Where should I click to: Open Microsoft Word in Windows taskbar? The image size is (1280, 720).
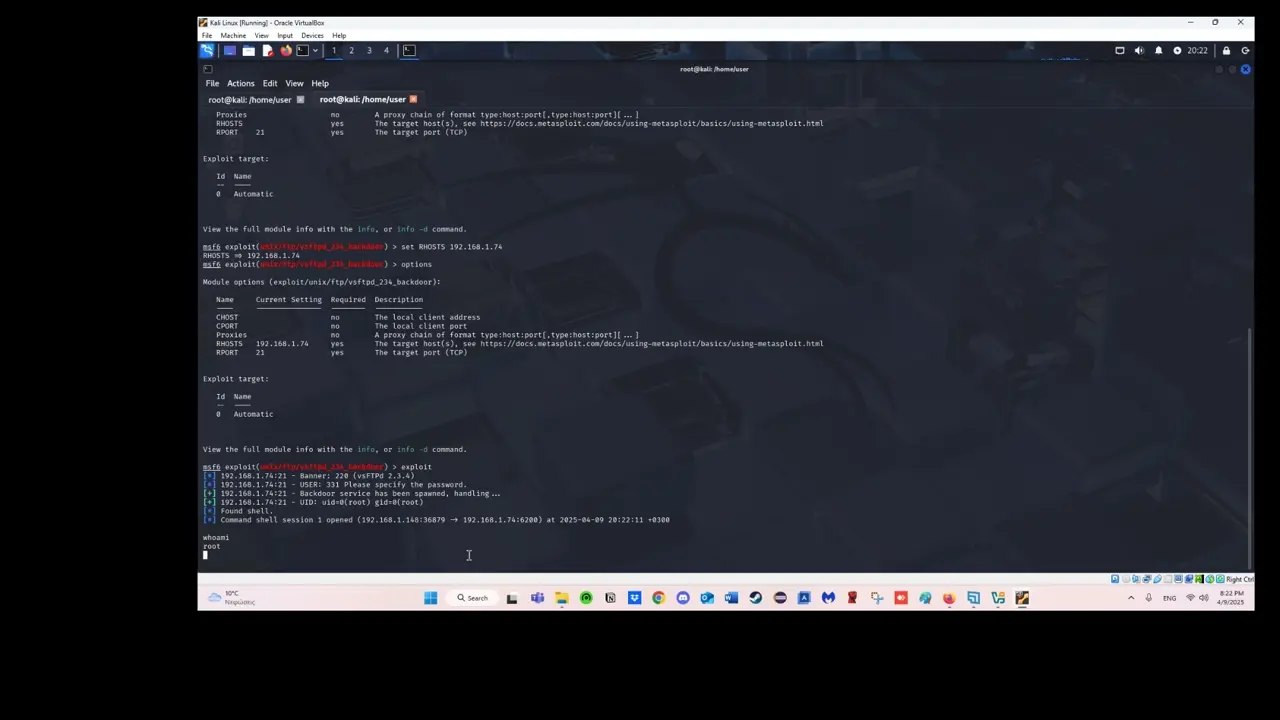pos(731,598)
